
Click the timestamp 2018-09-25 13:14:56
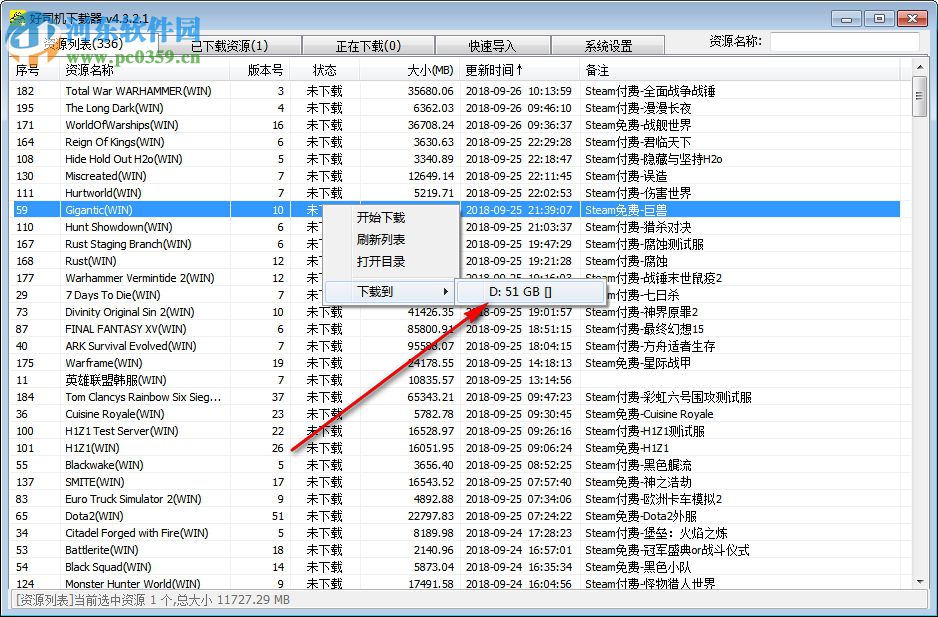point(519,380)
